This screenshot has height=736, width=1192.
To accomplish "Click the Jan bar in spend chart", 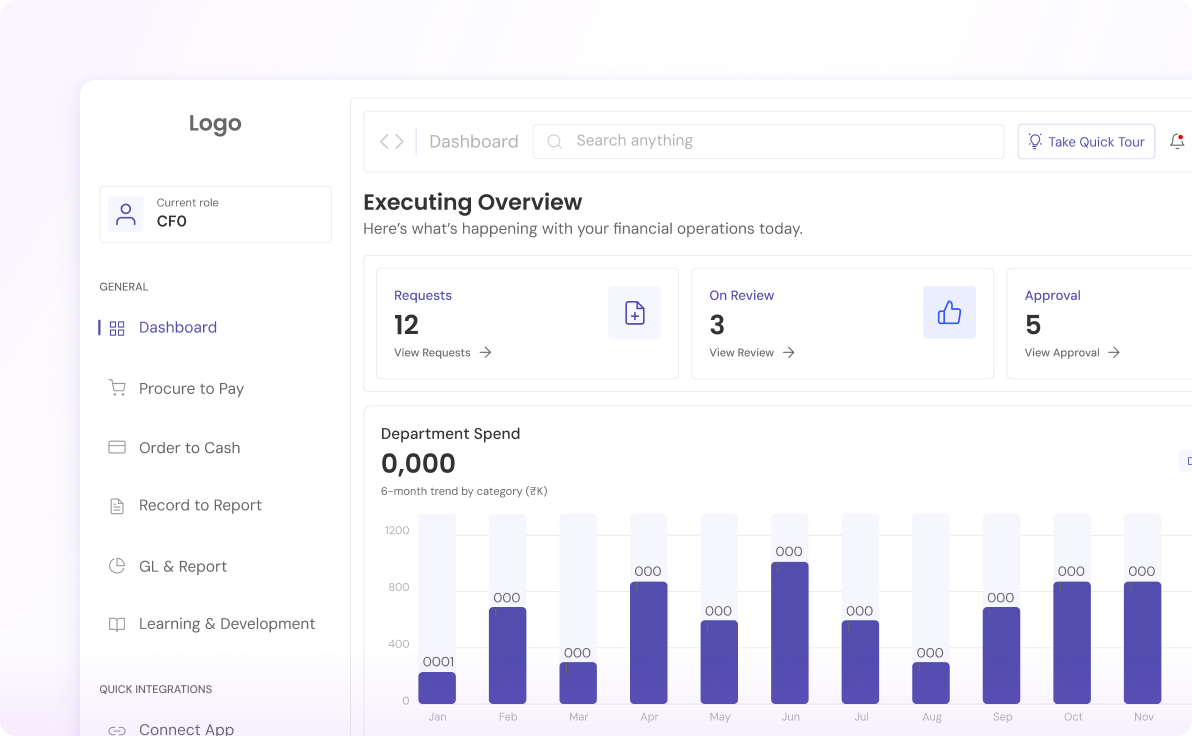I will [x=437, y=688].
